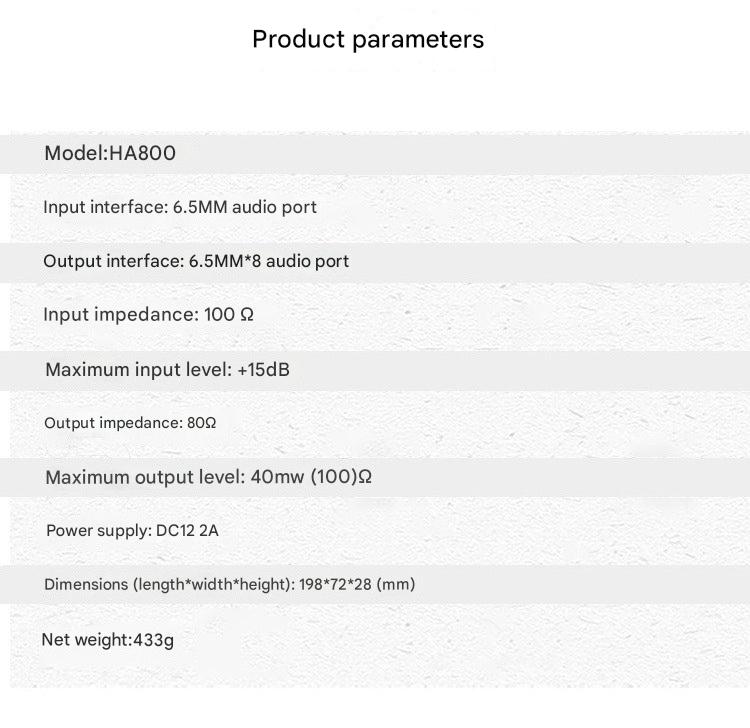Click the Maximum output level label
This screenshot has width=750, height=728.
pyautogui.click(x=142, y=477)
